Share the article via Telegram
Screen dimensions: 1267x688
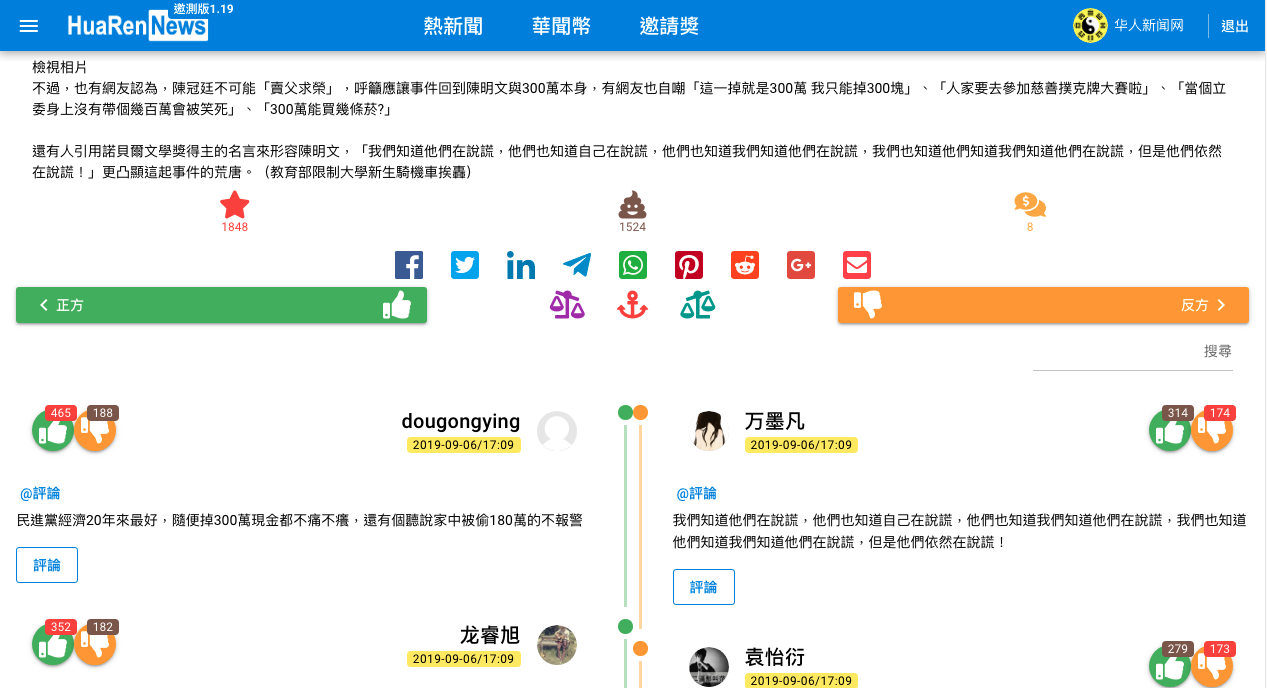click(x=576, y=265)
